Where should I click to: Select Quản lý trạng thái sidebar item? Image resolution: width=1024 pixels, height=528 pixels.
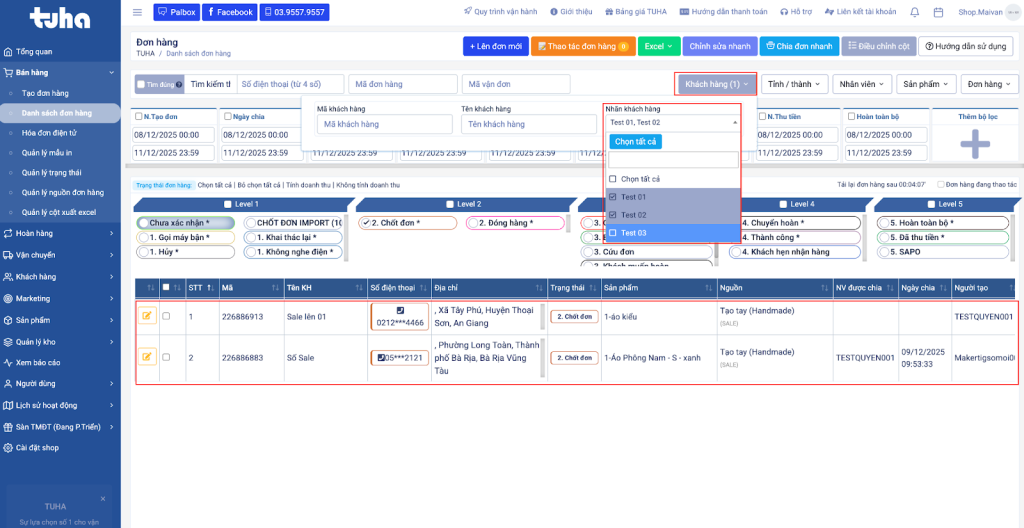[x=51, y=172]
